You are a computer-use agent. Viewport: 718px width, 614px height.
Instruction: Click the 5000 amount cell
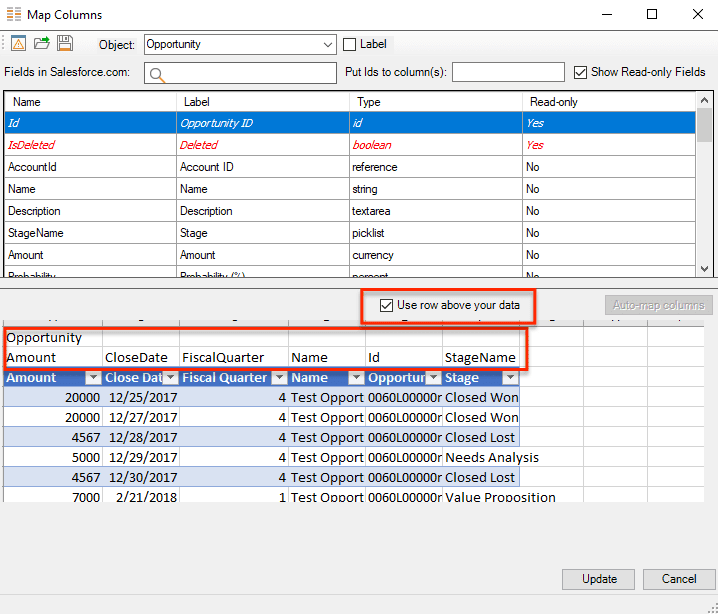pyautogui.click(x=53, y=457)
